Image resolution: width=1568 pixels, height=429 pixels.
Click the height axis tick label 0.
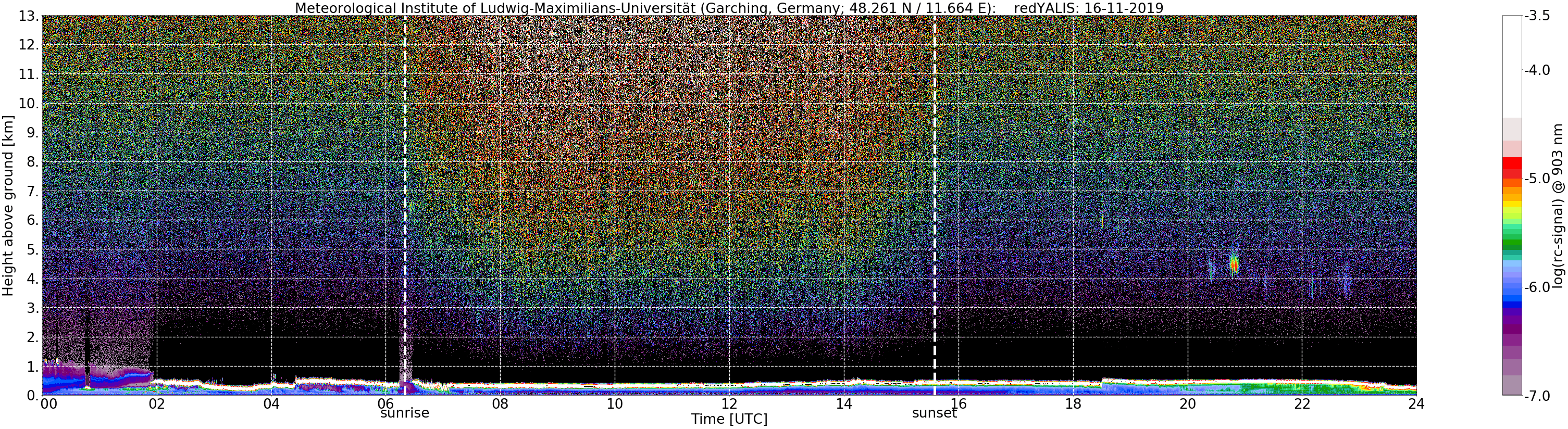pos(33,396)
